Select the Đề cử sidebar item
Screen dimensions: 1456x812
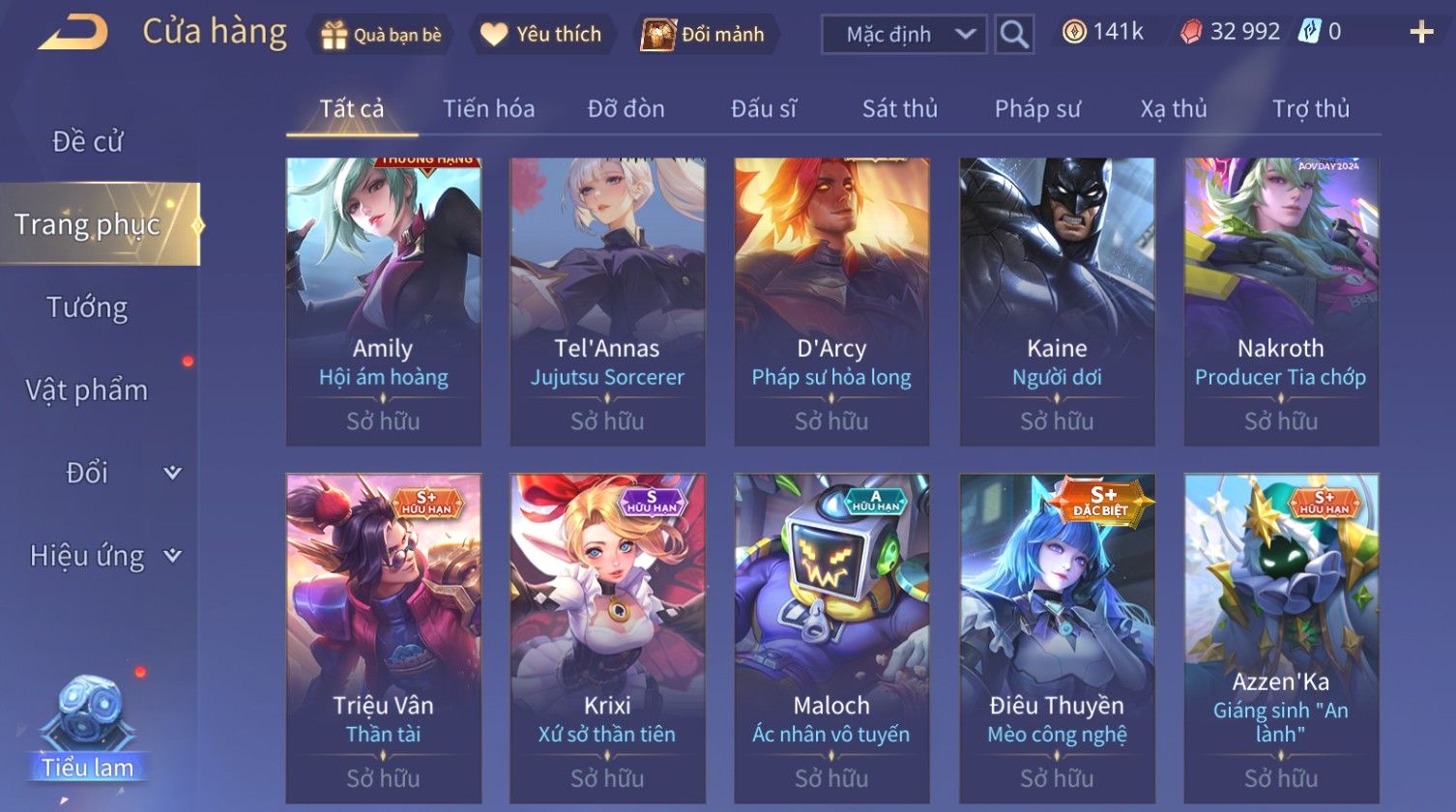point(87,141)
